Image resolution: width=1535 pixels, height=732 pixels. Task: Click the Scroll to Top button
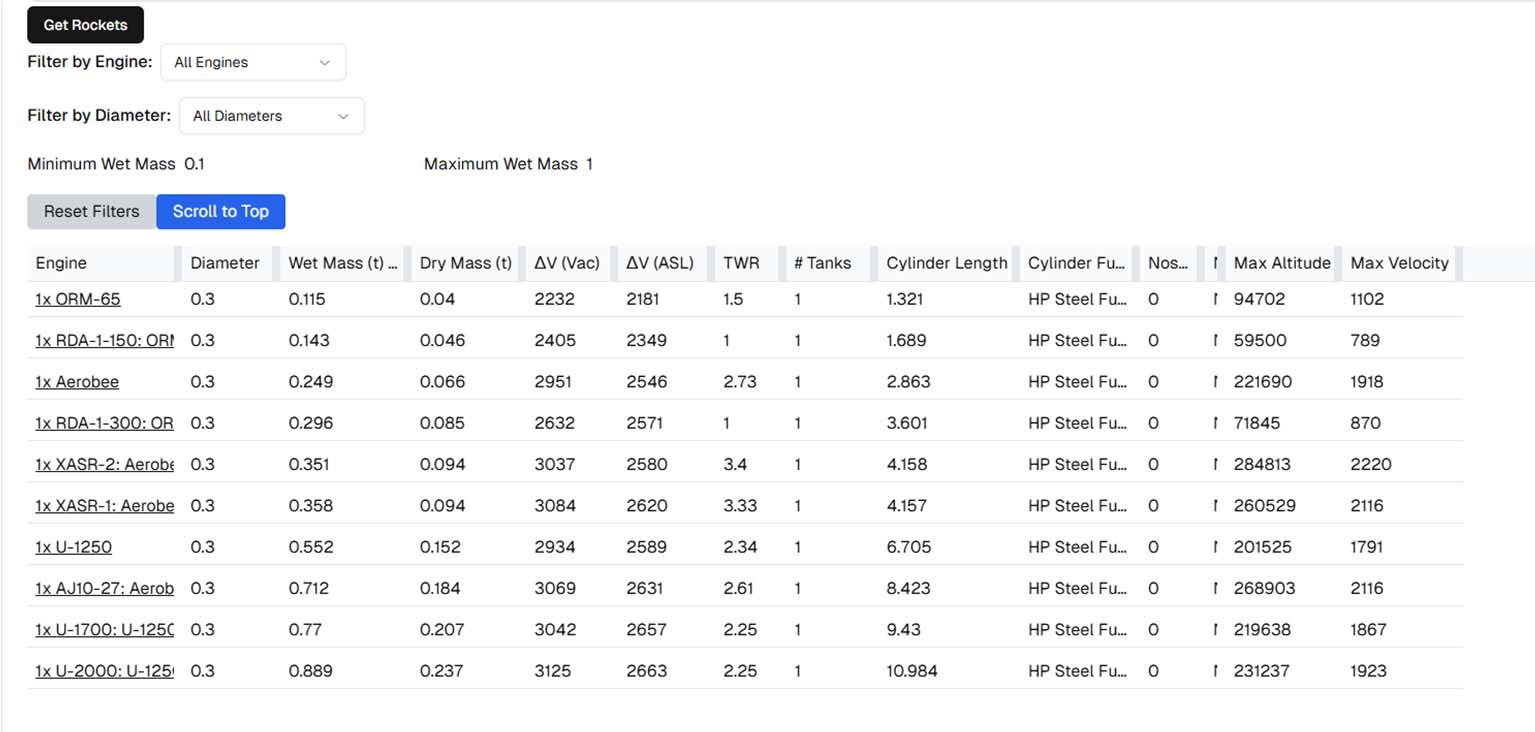tap(220, 211)
